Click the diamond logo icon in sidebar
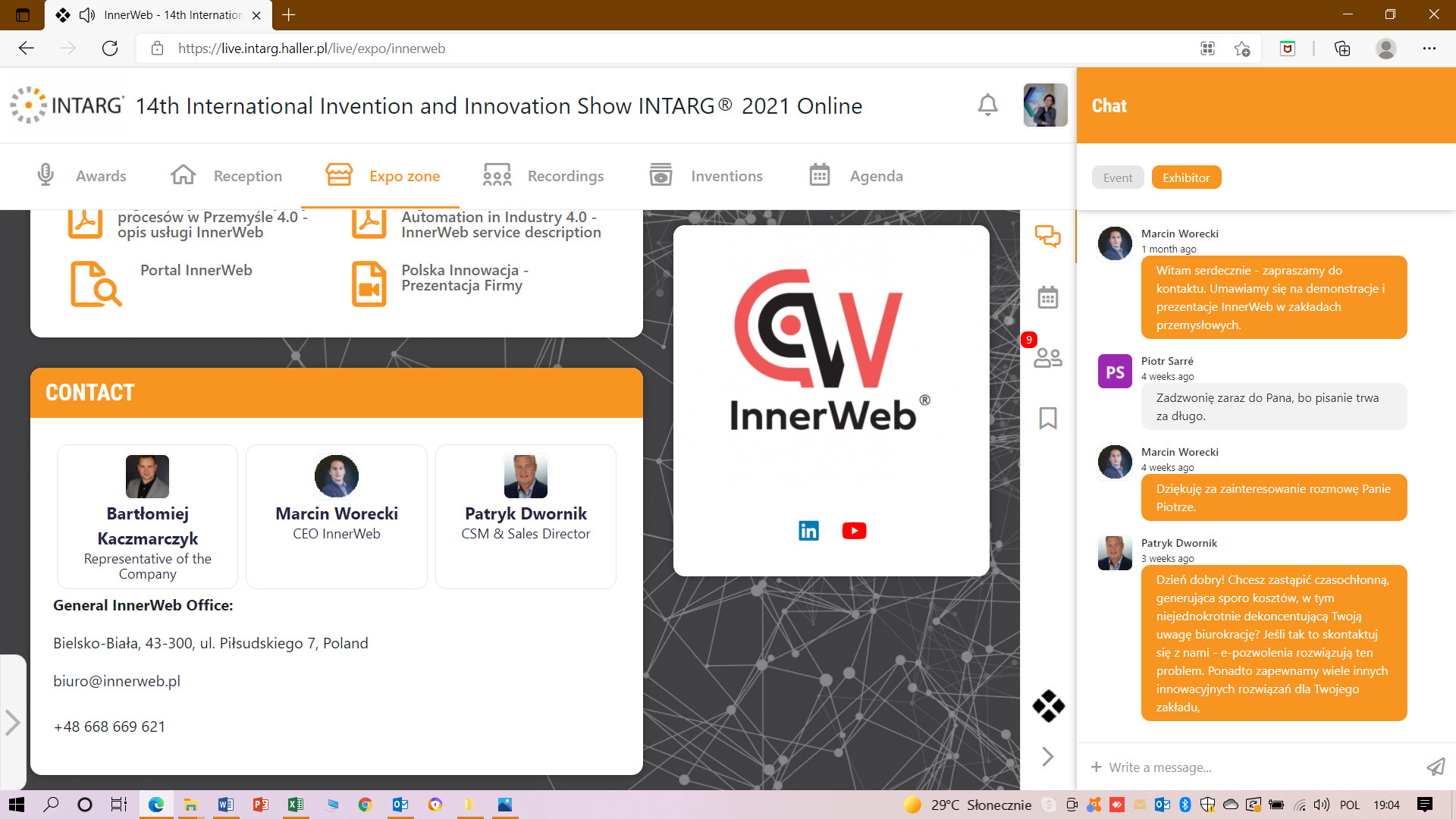1456x819 pixels. [x=1048, y=706]
